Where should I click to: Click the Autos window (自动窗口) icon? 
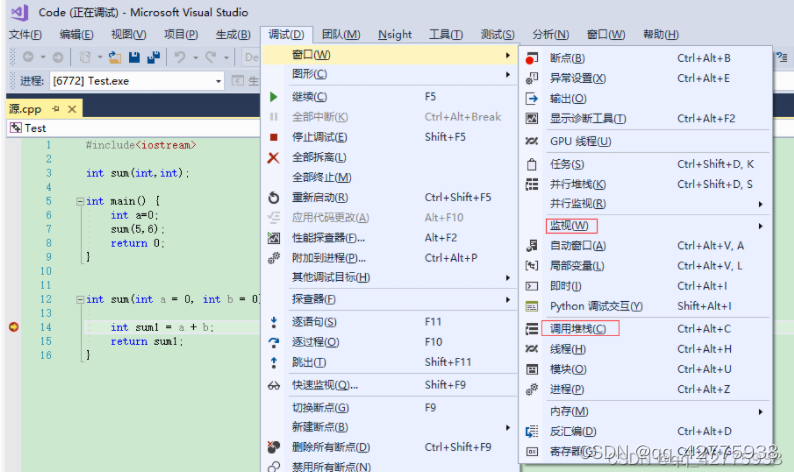[531, 246]
